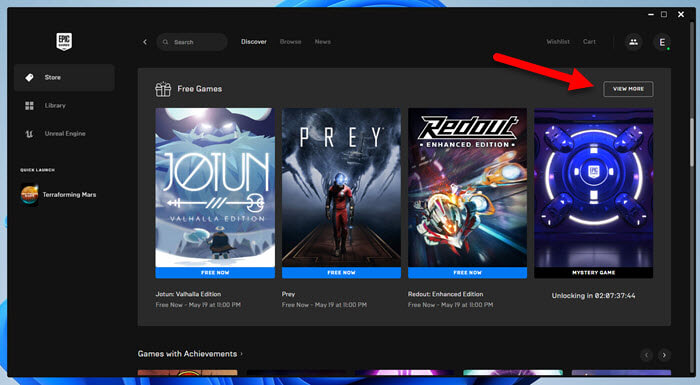The width and height of the screenshot is (700, 385).
Task: Click the Redout: Enhanced Edition title text
Action: click(x=446, y=294)
